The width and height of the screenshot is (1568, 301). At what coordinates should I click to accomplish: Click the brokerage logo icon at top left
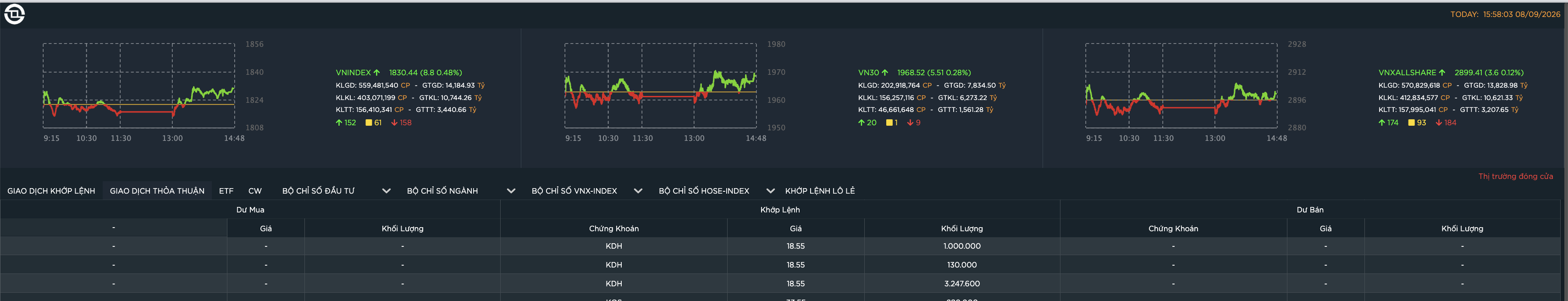pos(15,14)
